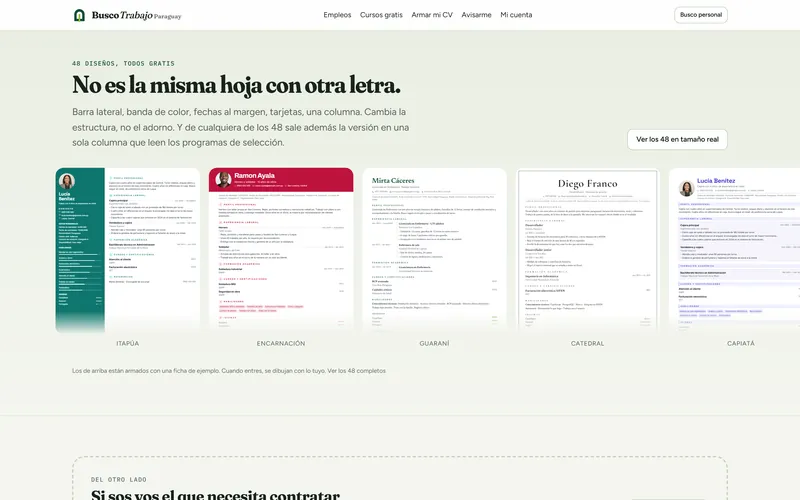Viewport: 800px width, 500px height.
Task: Go to Cursos gratis
Action: [381, 15]
